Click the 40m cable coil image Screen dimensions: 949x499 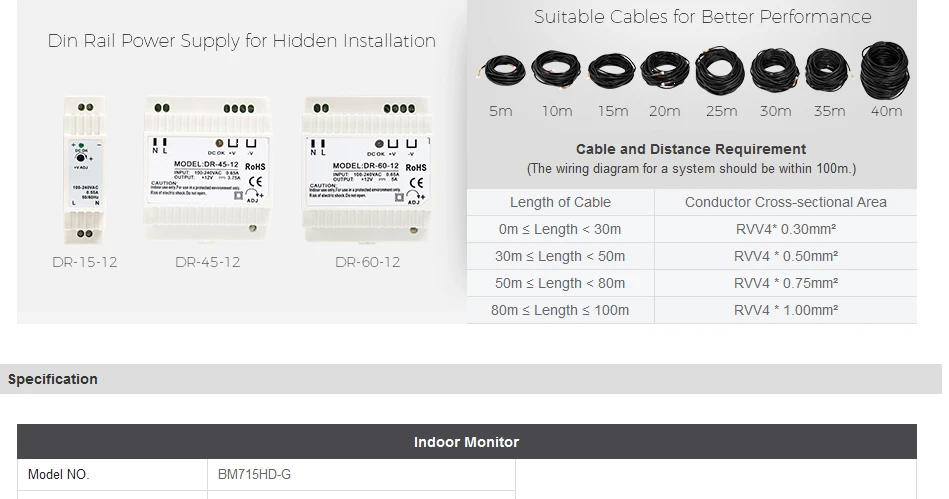885,70
